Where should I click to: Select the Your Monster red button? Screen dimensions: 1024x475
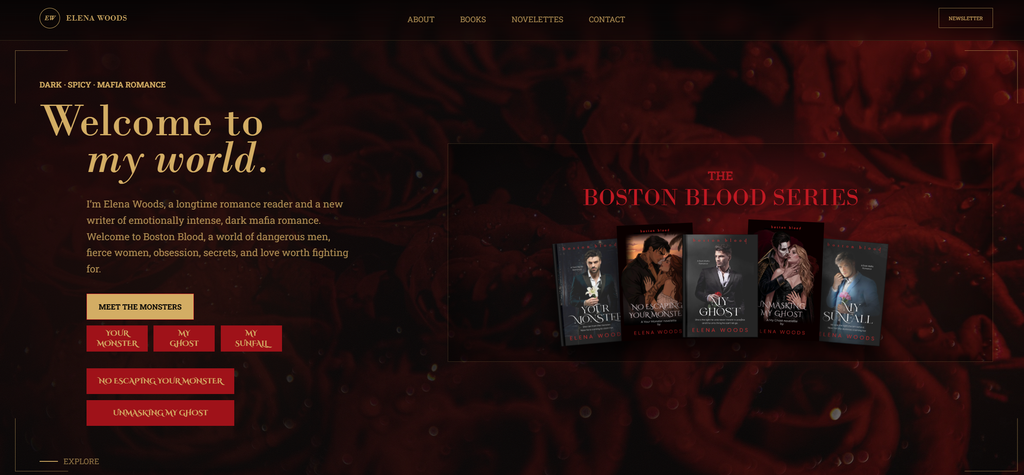pyautogui.click(x=118, y=338)
